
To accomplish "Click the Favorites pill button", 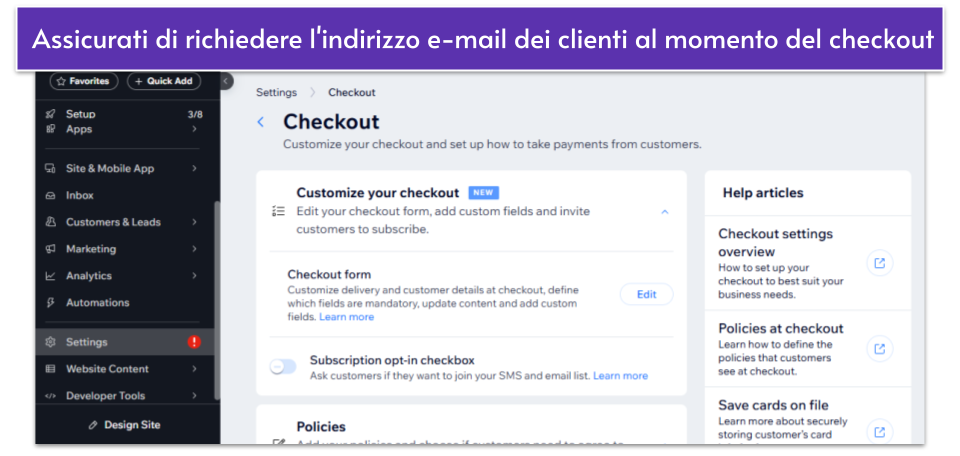I will (84, 81).
